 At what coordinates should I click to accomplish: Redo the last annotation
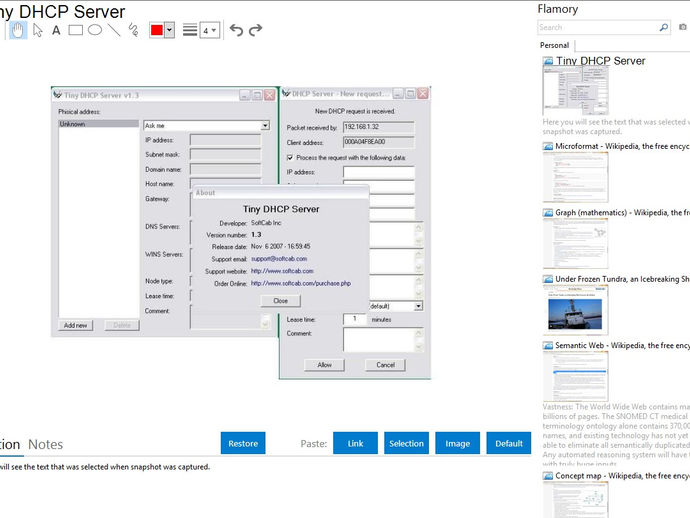coord(255,30)
